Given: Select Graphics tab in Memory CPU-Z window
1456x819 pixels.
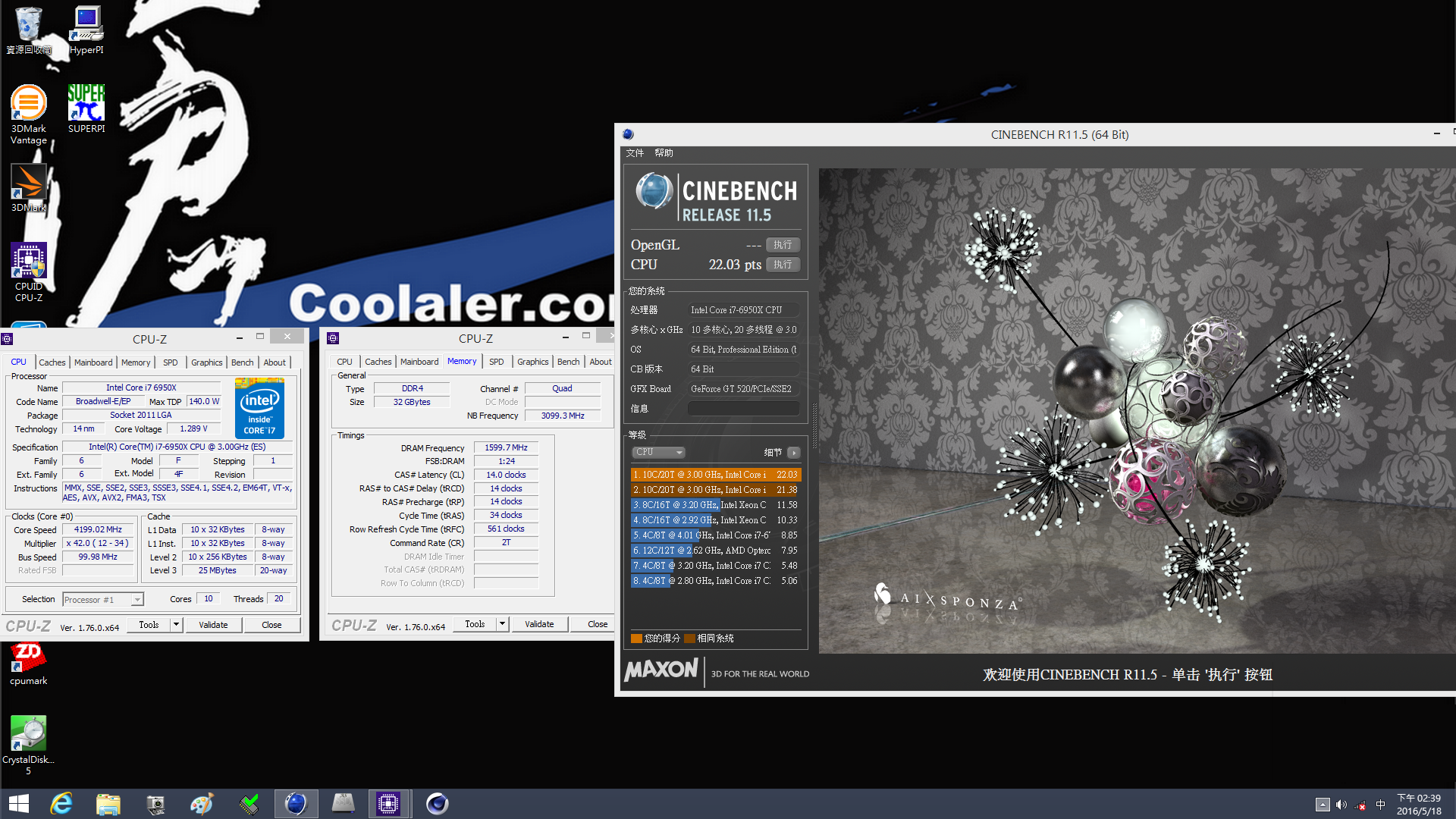Looking at the screenshot, I should point(533,362).
